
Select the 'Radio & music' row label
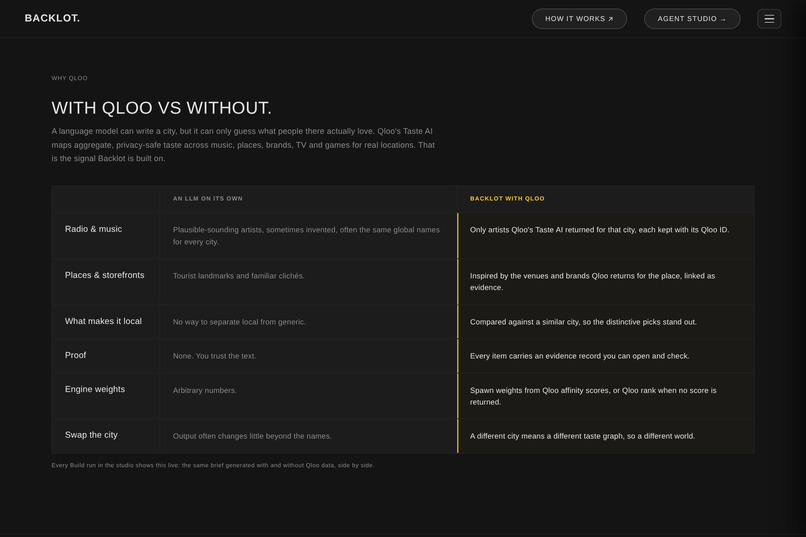94,229
